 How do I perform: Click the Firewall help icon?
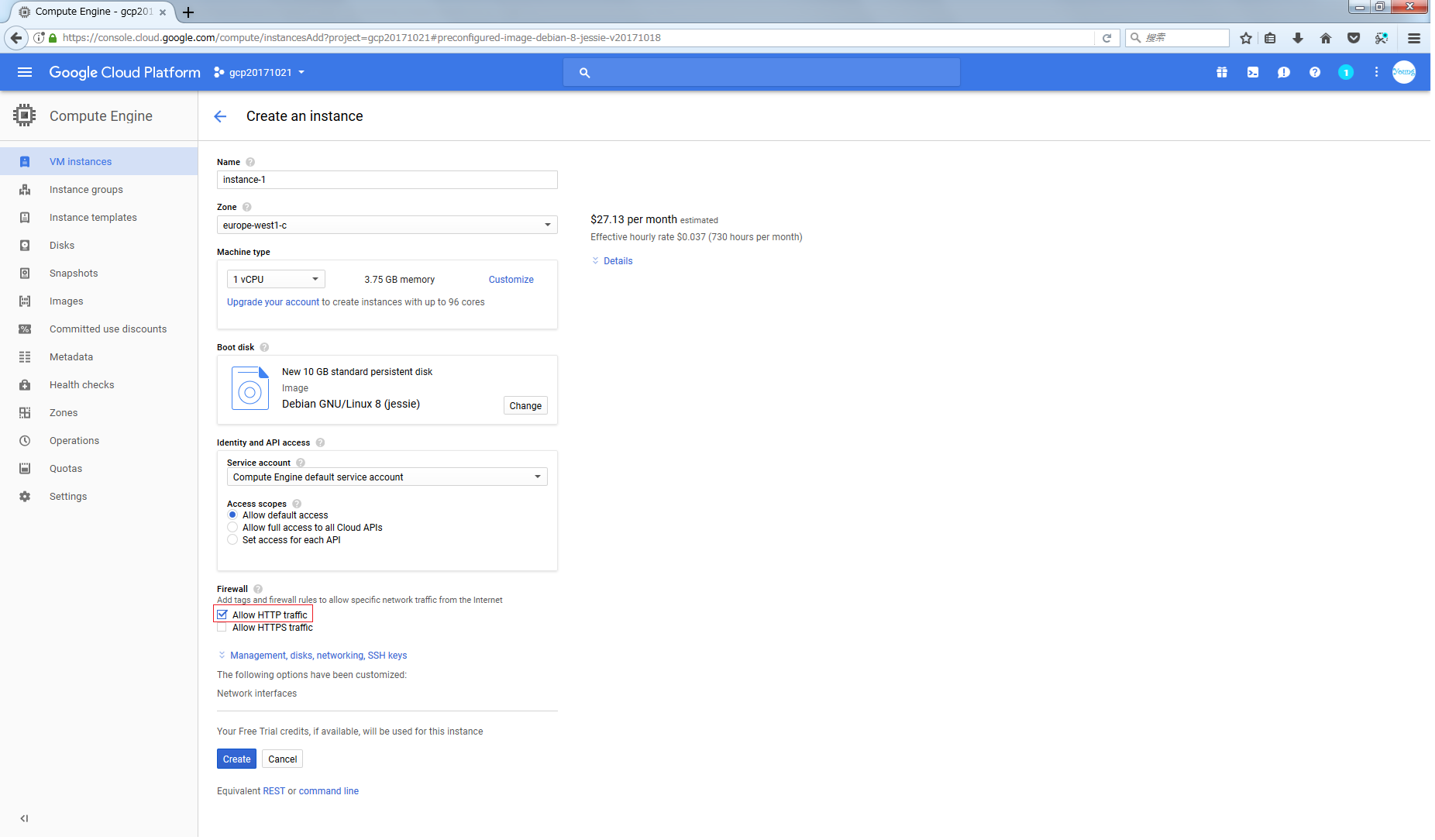coord(258,589)
